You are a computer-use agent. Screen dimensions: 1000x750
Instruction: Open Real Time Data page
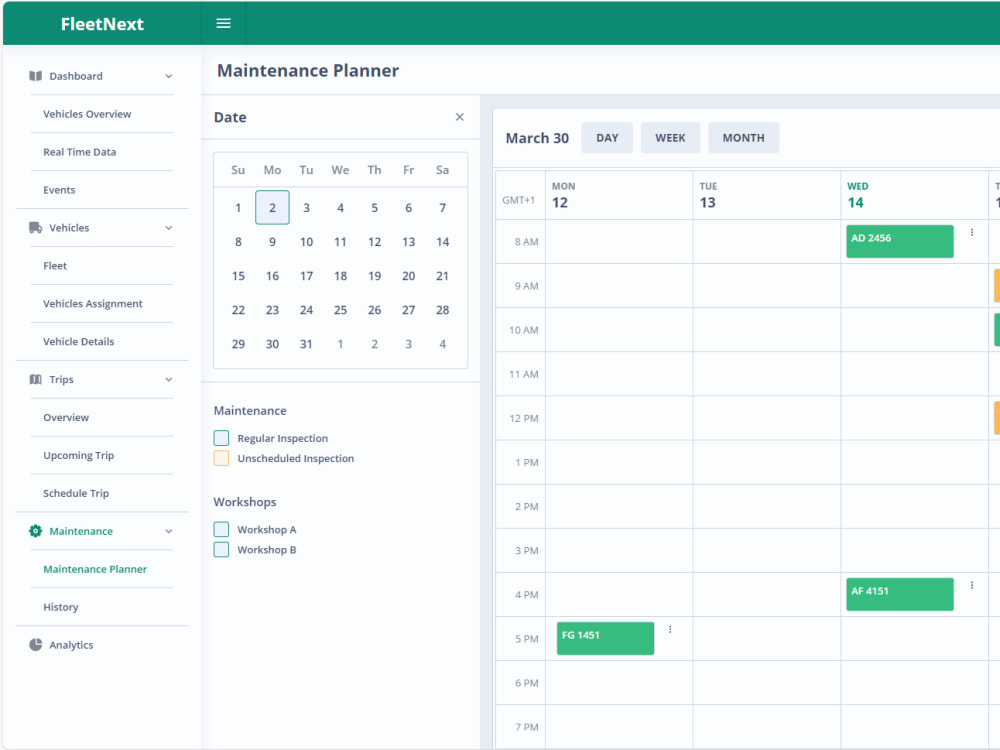(x=80, y=152)
